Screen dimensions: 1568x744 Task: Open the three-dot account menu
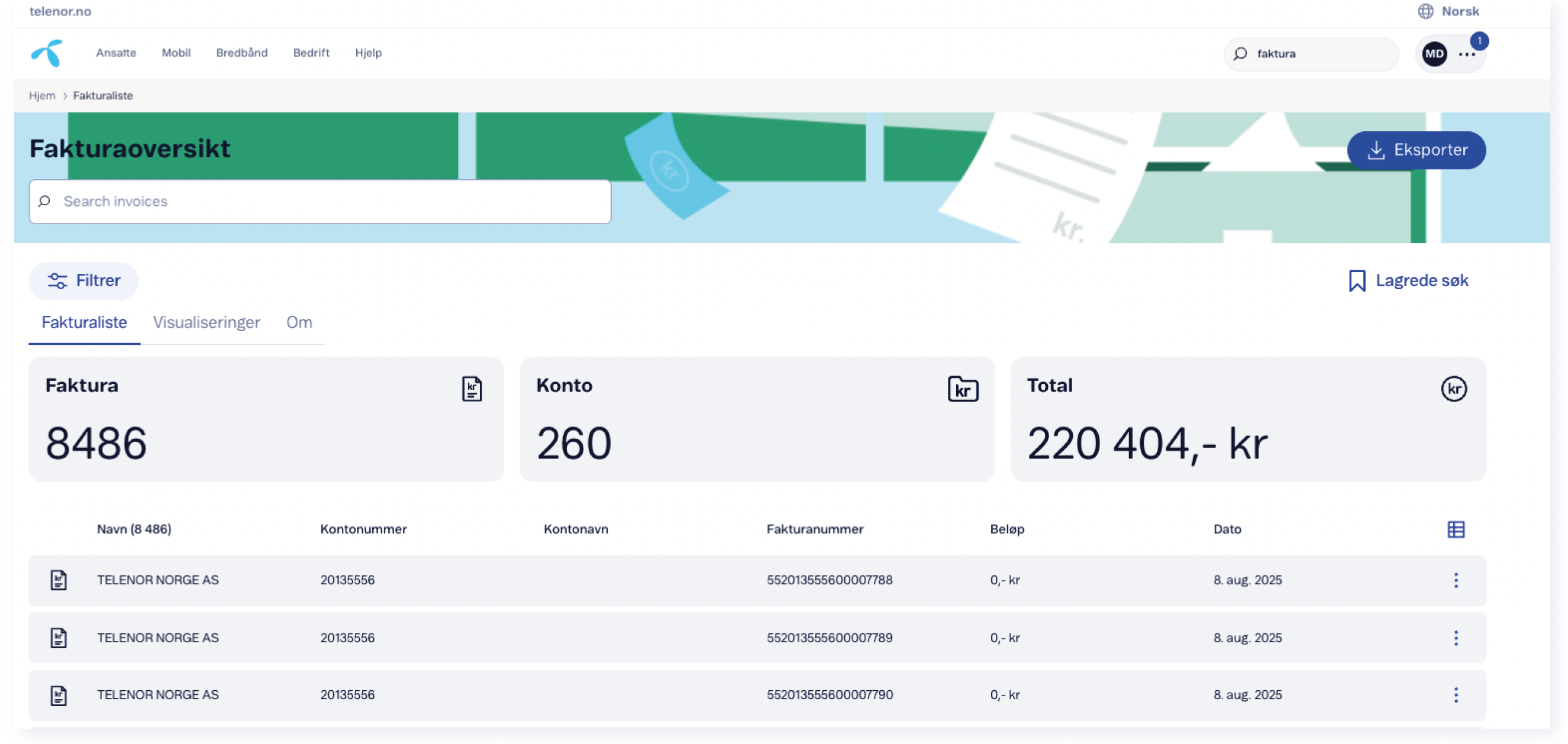pos(1467,54)
